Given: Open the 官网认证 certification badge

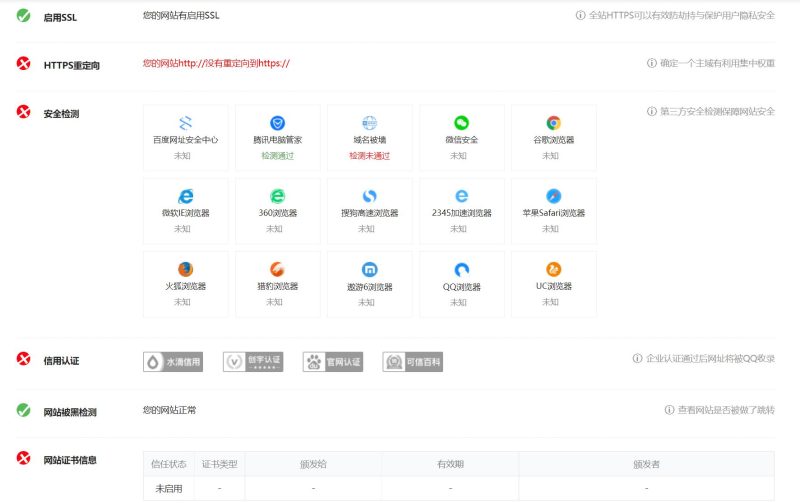Looking at the screenshot, I should click(x=333, y=362).
